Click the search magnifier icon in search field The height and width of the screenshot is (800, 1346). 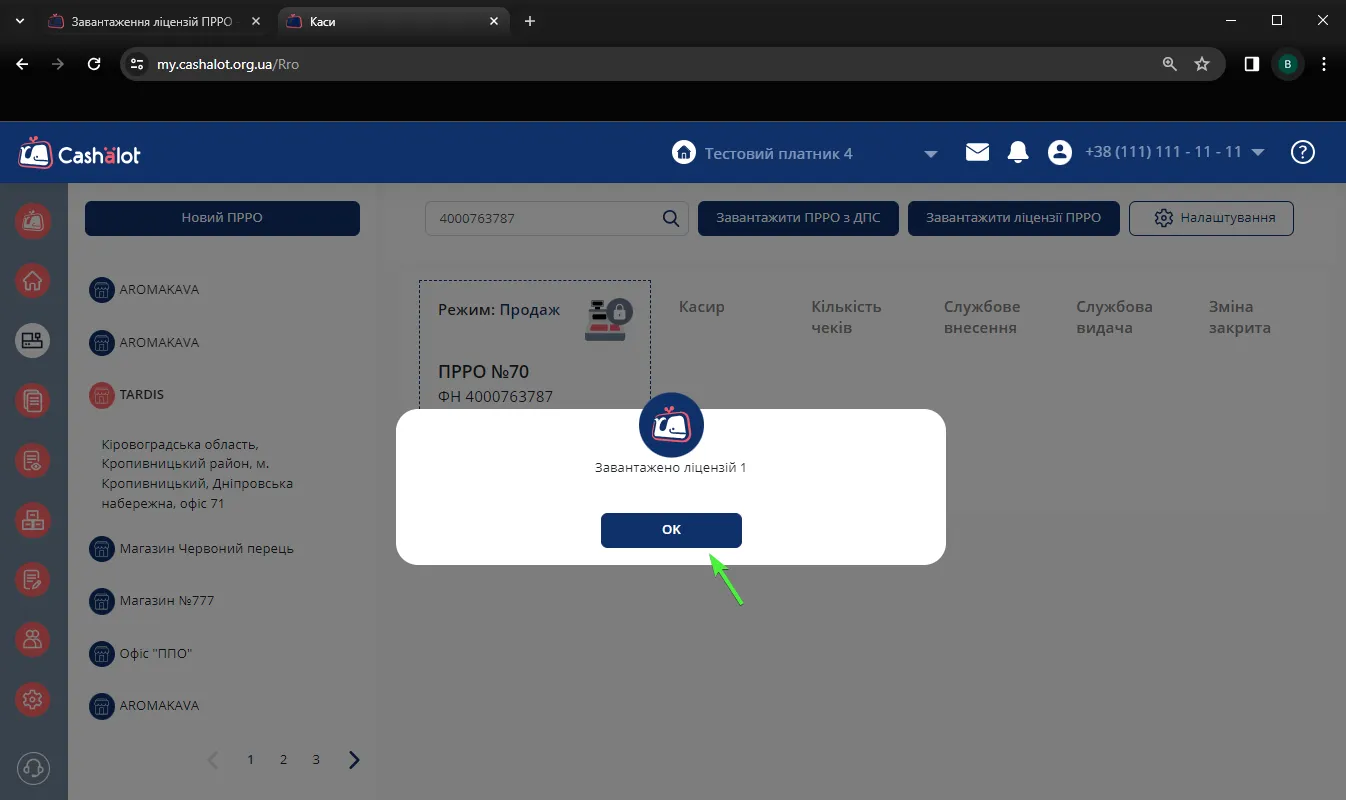click(x=671, y=218)
